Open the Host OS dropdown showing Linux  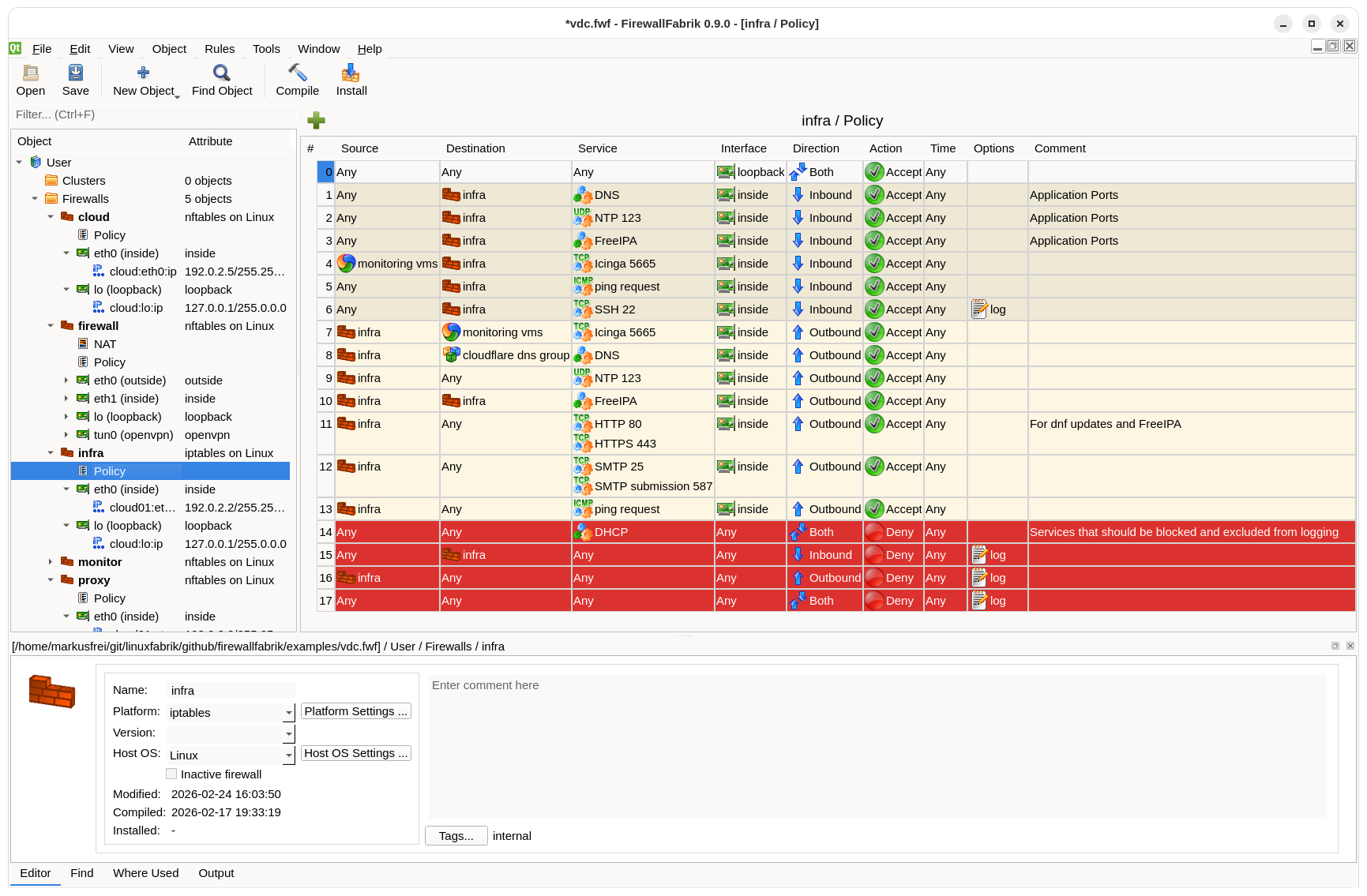pos(288,755)
